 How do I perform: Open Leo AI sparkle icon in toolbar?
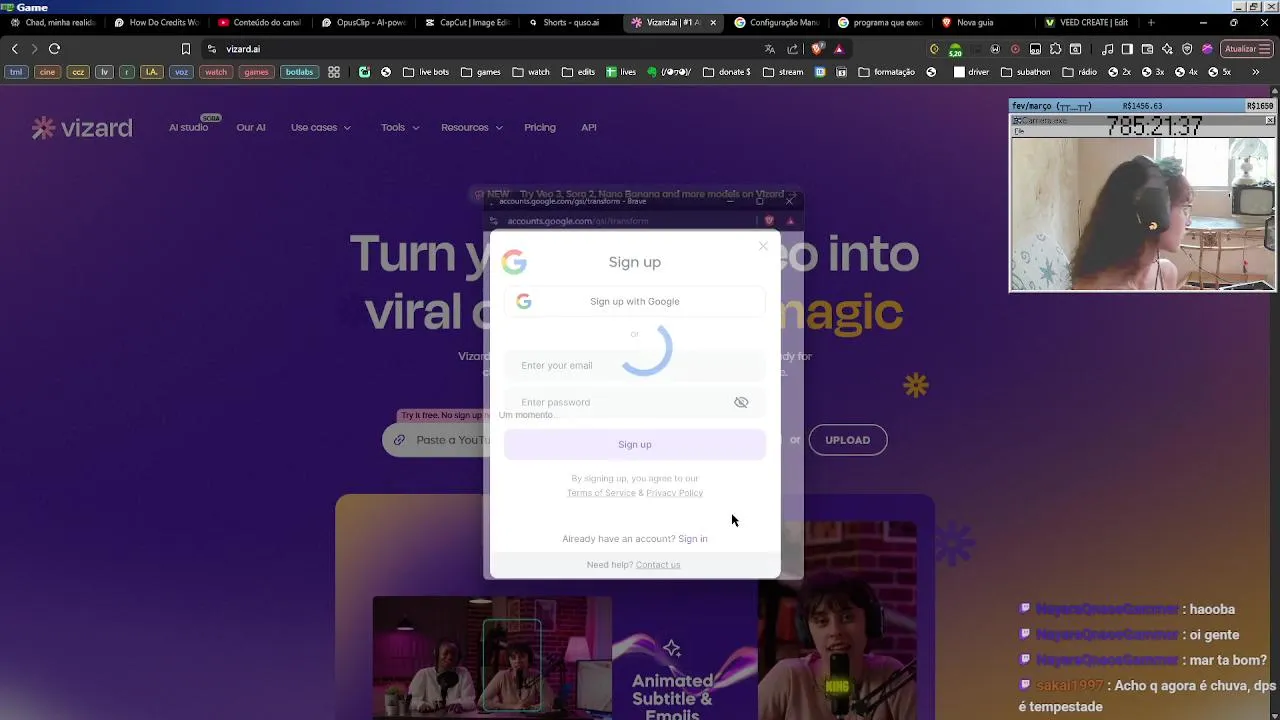coord(1167,49)
